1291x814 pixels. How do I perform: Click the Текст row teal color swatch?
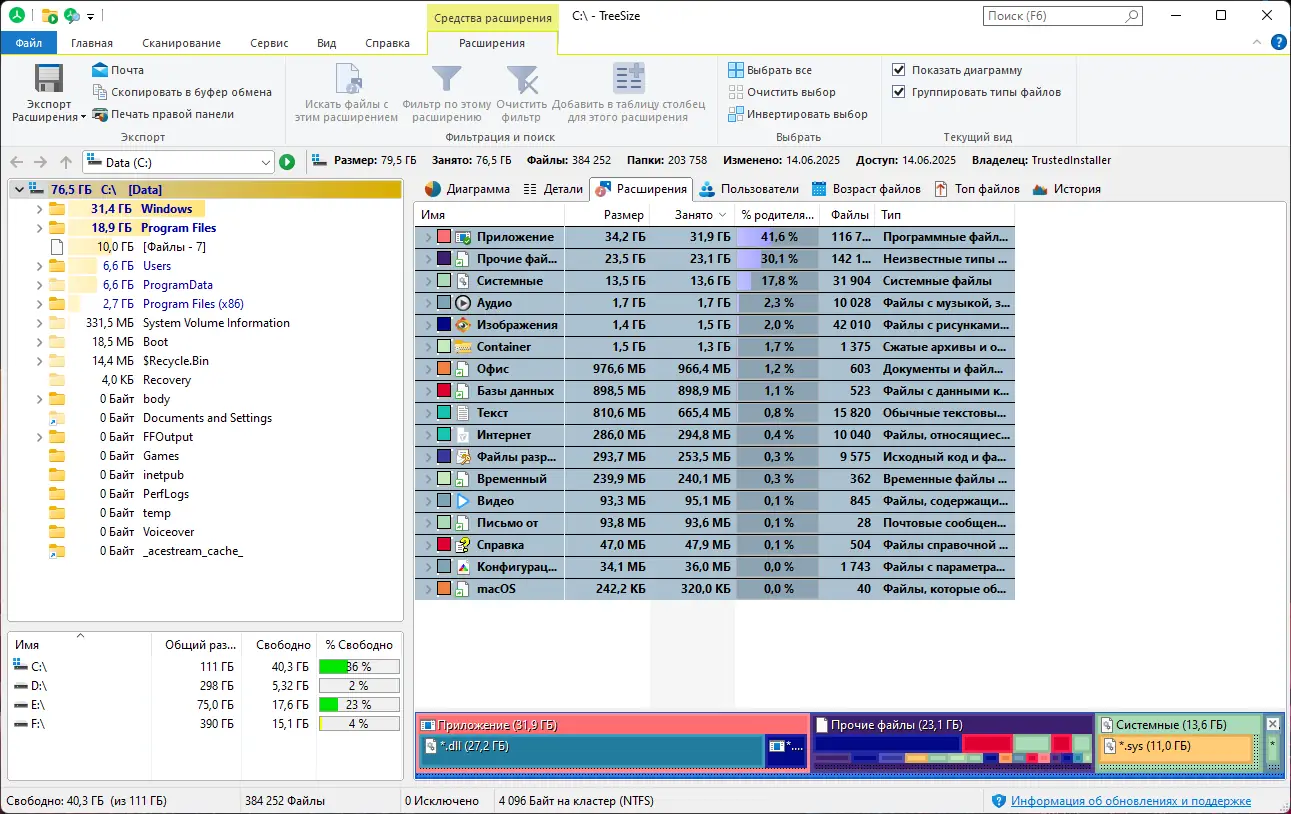[x=444, y=413]
